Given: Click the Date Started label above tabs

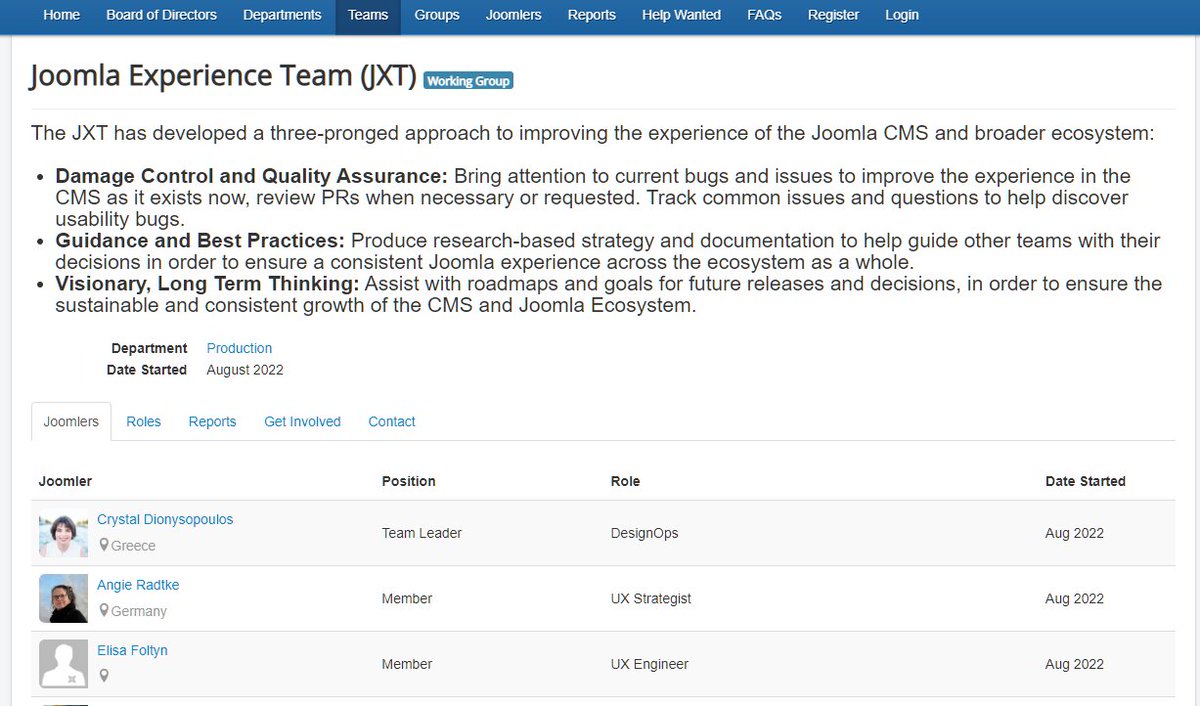Looking at the screenshot, I should coord(147,370).
